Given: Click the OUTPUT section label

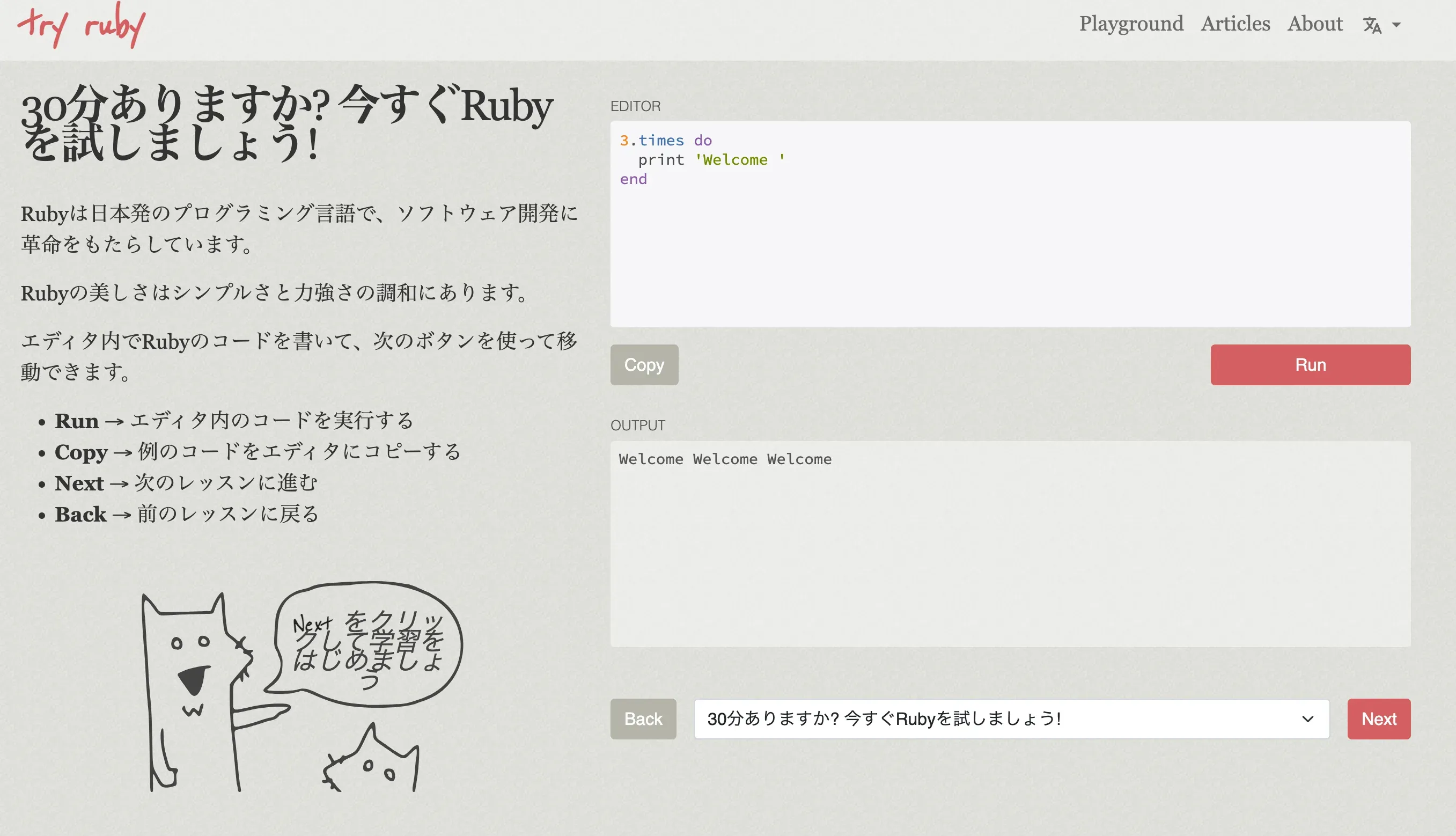Looking at the screenshot, I should [638, 426].
